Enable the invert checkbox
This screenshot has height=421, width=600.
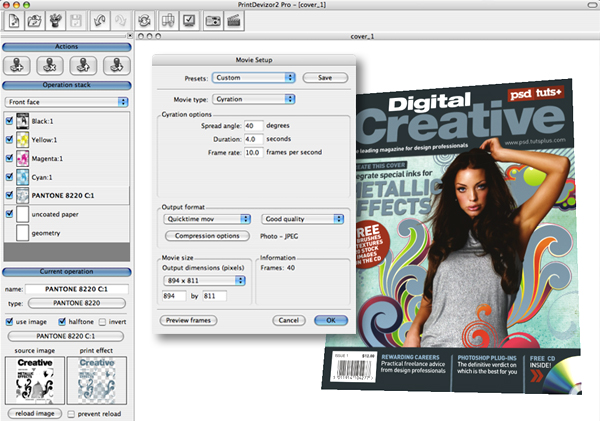102,322
